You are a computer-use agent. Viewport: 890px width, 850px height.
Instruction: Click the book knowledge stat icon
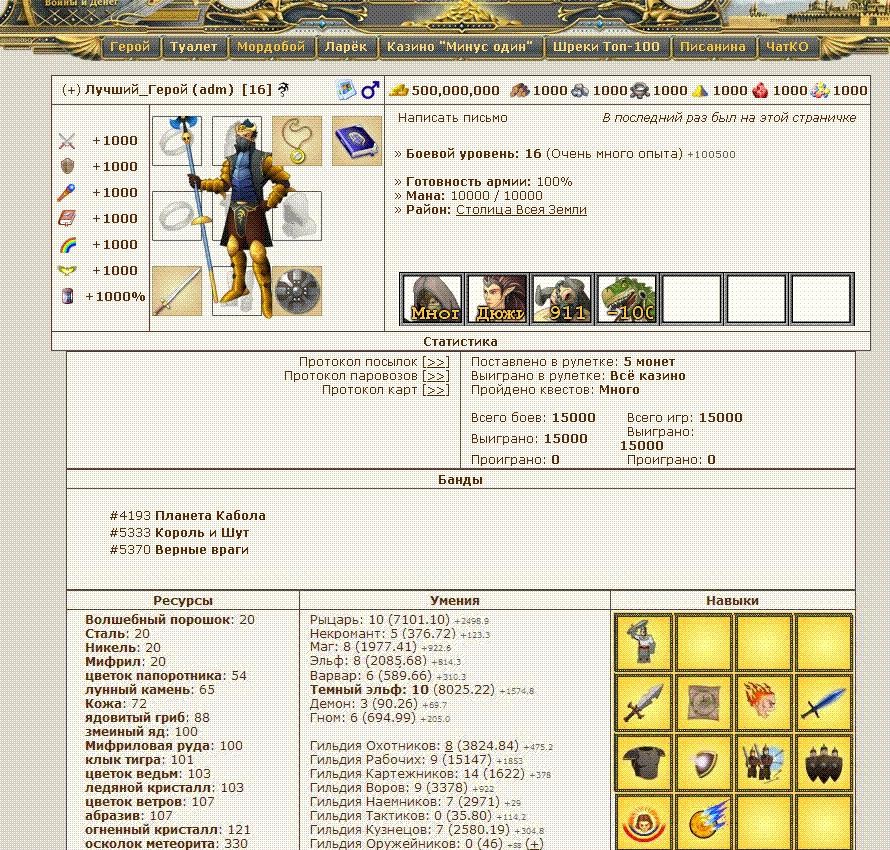(67, 218)
